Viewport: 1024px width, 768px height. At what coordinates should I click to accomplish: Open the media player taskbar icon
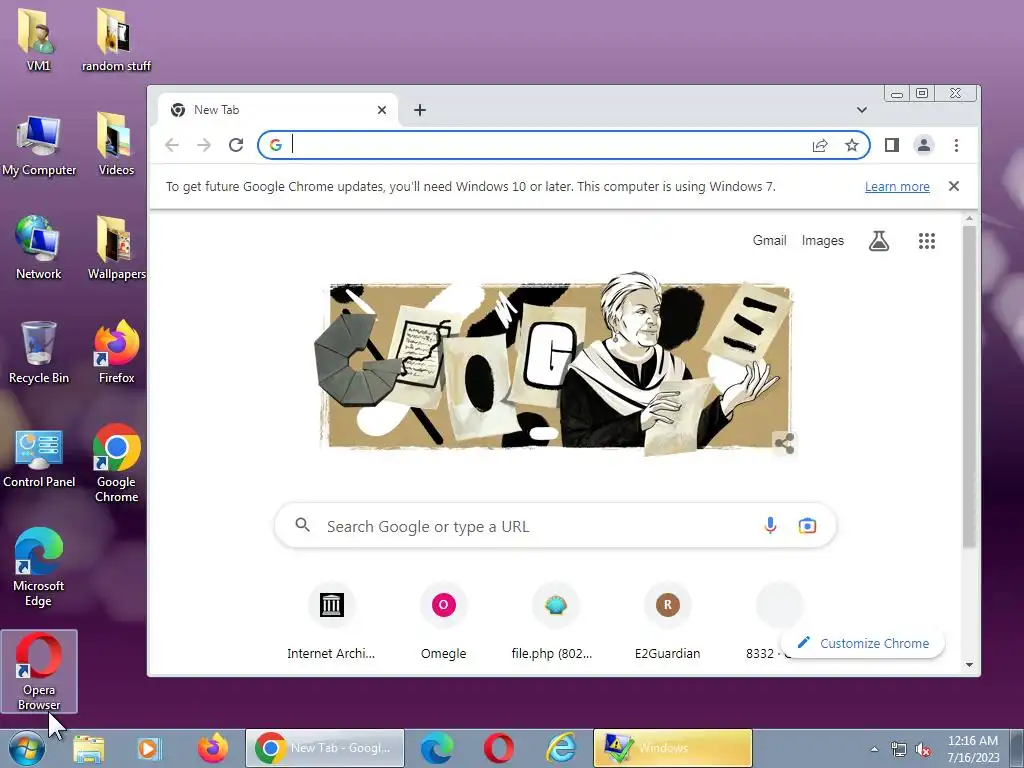tap(149, 748)
